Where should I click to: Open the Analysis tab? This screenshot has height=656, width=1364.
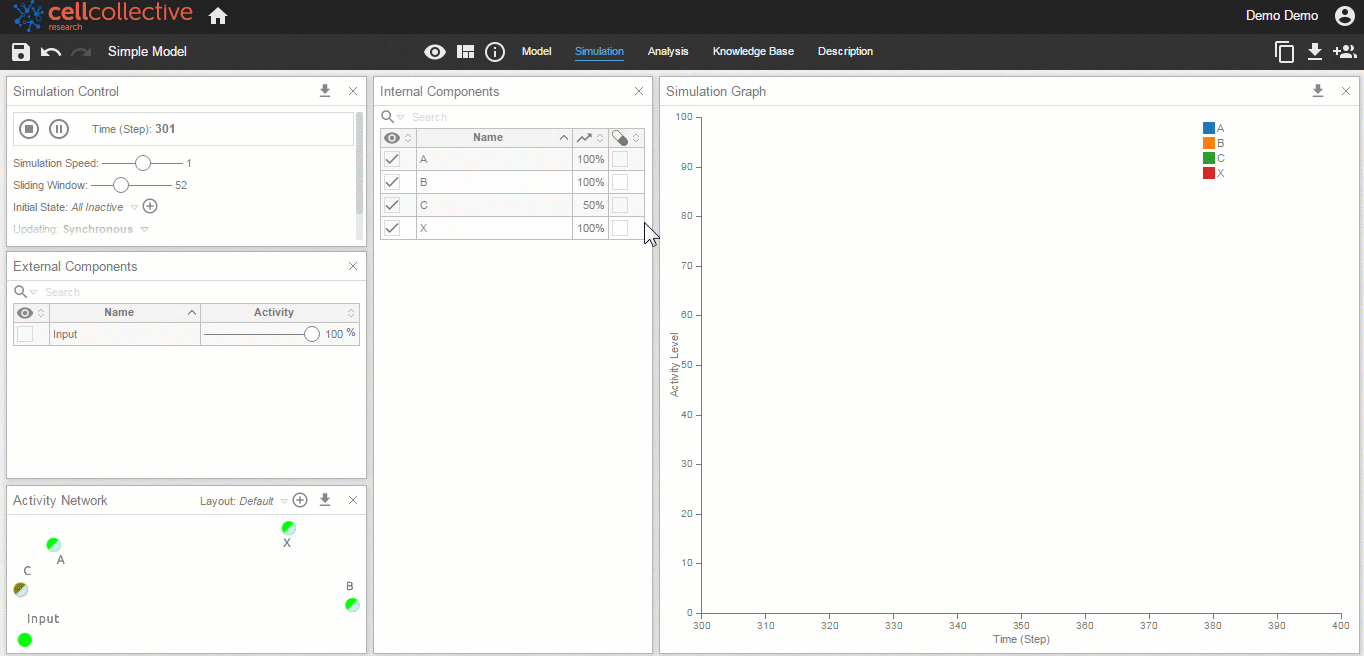(668, 51)
